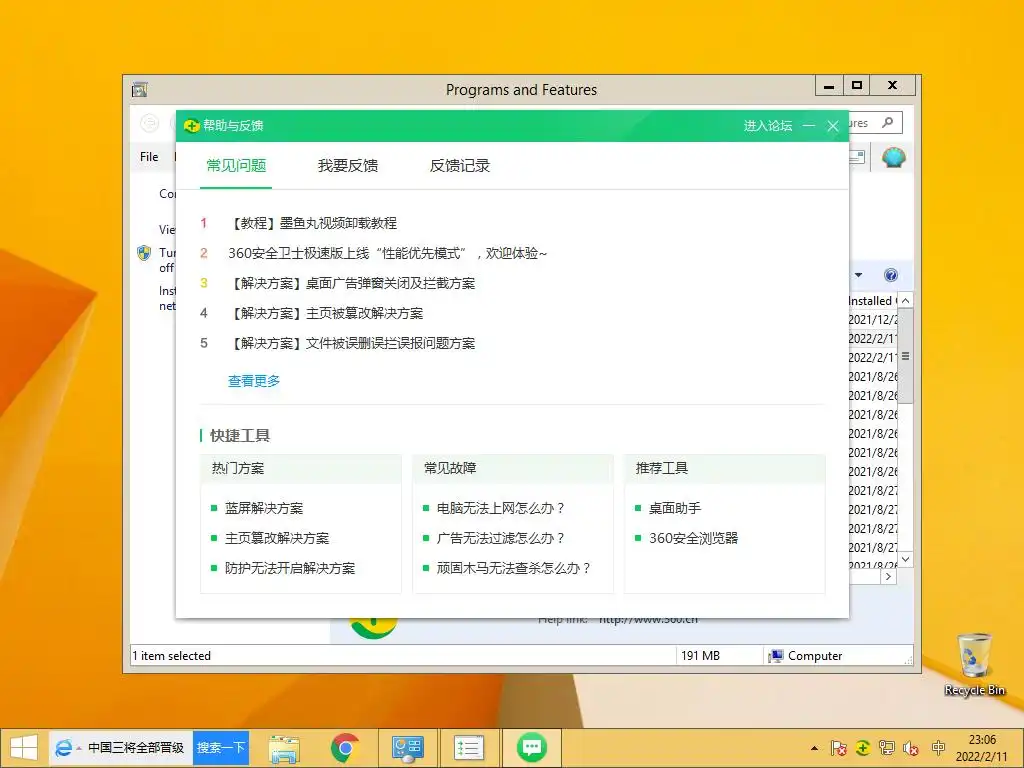Open the 我要反馈 tab
This screenshot has height=768, width=1024.
tap(347, 166)
